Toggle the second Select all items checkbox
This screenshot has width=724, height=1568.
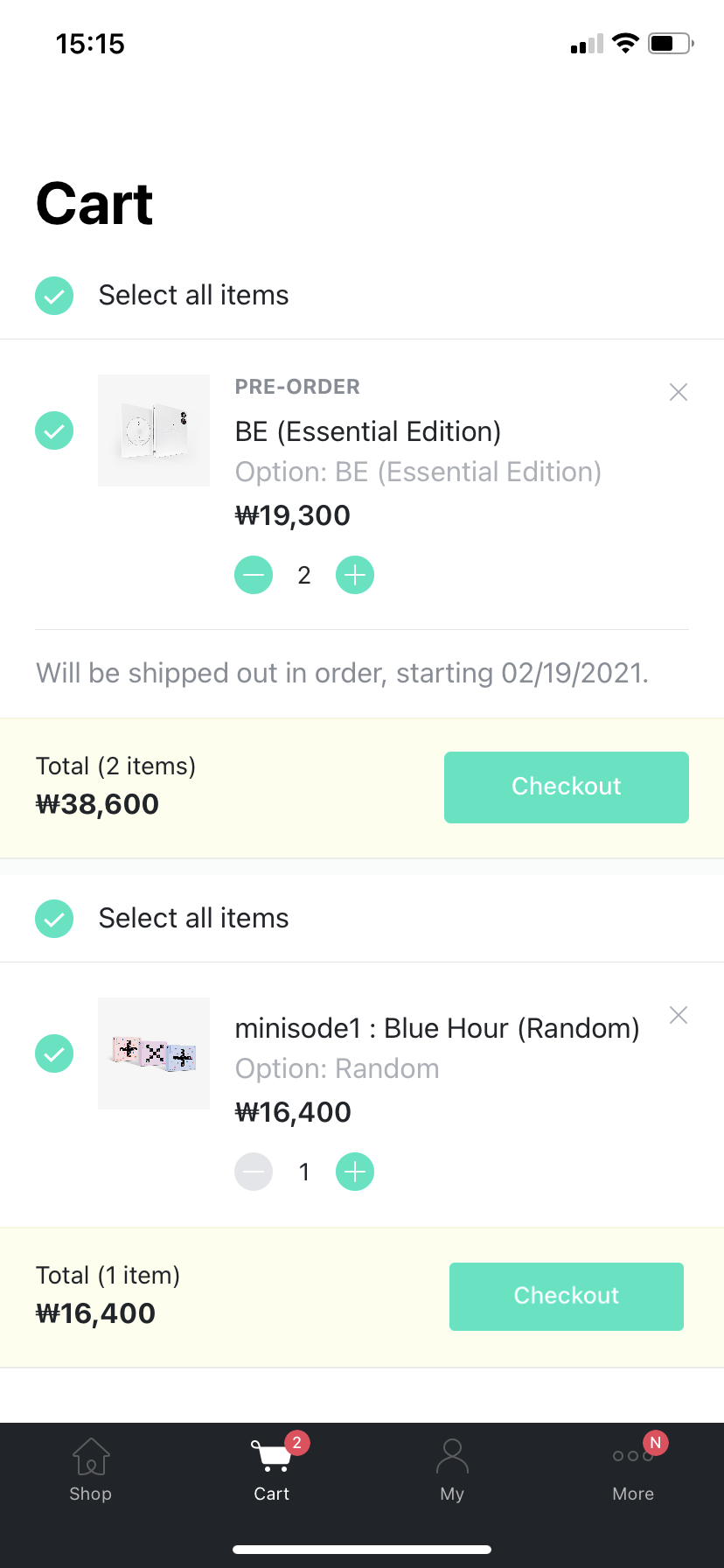coord(54,919)
